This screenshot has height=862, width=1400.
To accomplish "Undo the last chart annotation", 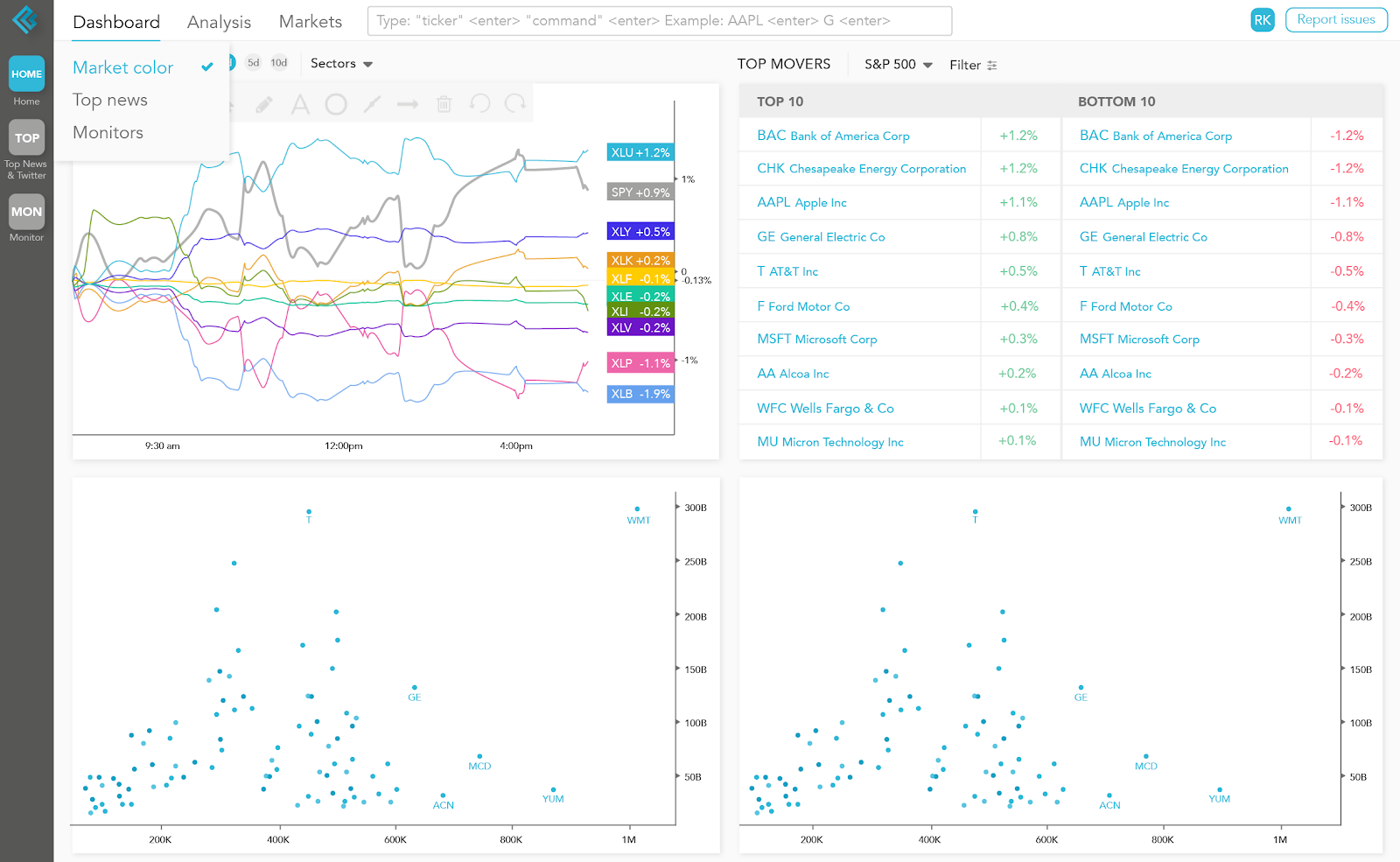I will coord(479,103).
